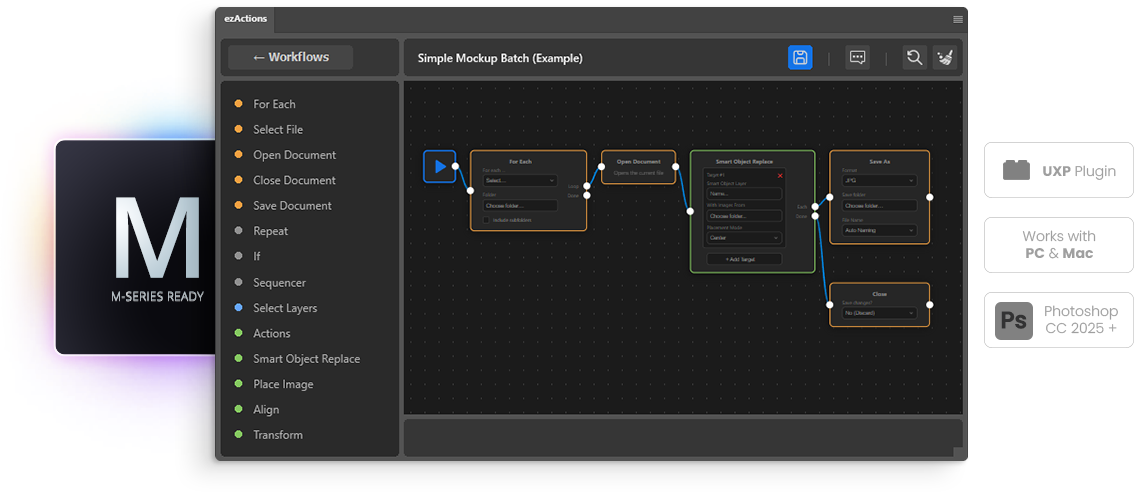Viewport: 1134px width, 492px height.
Task: Save the workflow with the floppy disk icon
Action: click(x=800, y=58)
